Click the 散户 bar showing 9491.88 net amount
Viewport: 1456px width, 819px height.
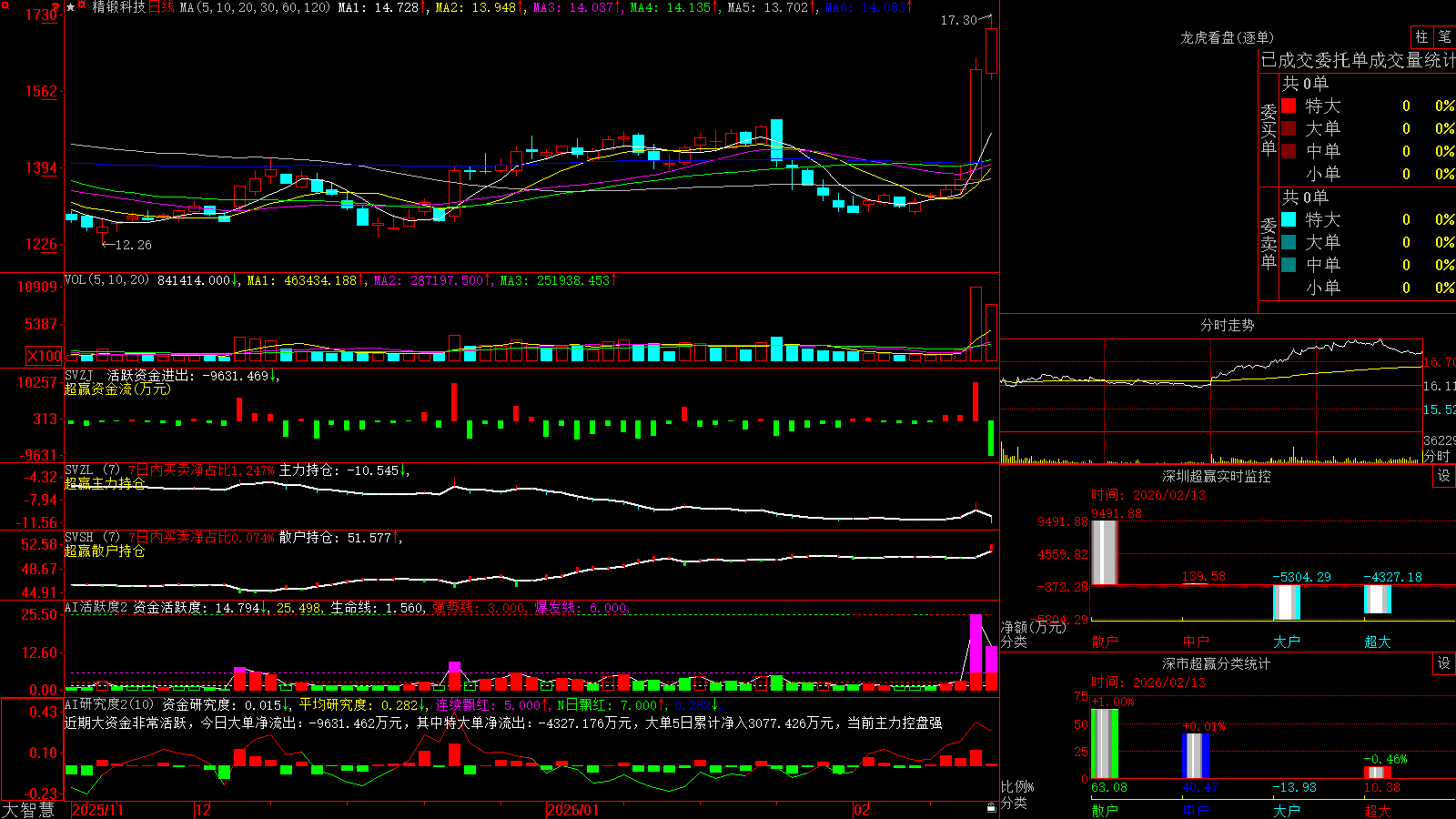pyautogui.click(x=1104, y=552)
